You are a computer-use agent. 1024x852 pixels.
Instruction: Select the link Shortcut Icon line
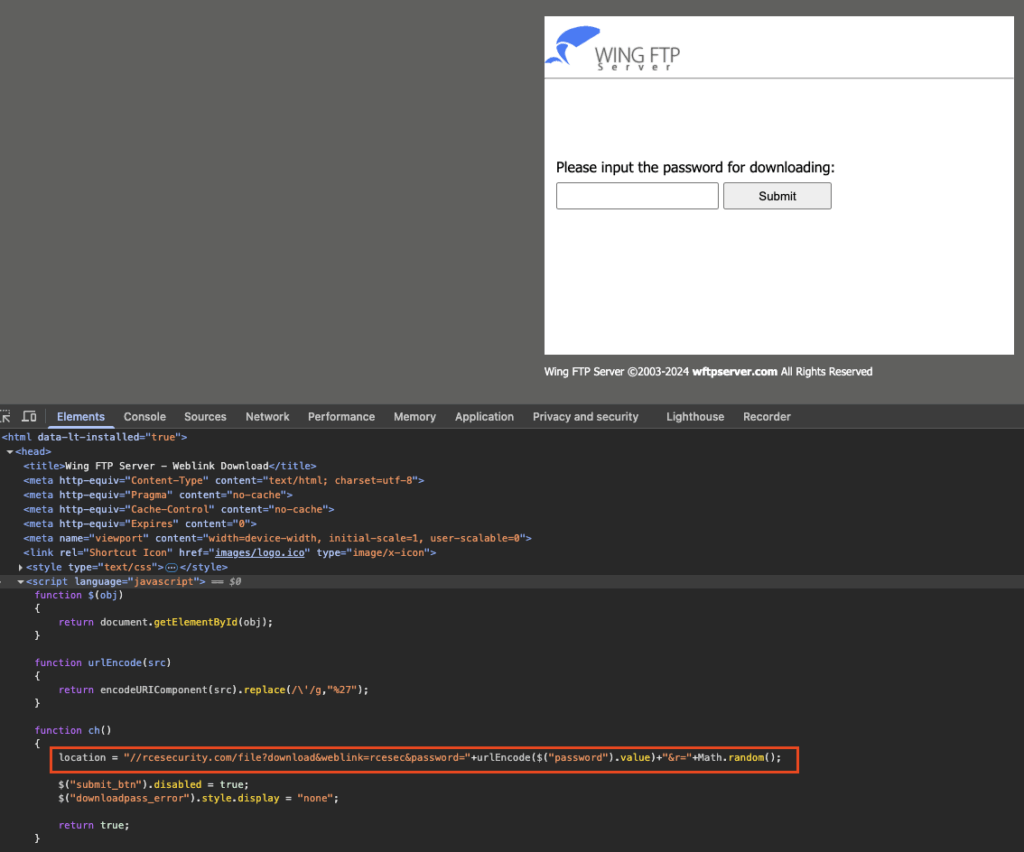(230, 552)
